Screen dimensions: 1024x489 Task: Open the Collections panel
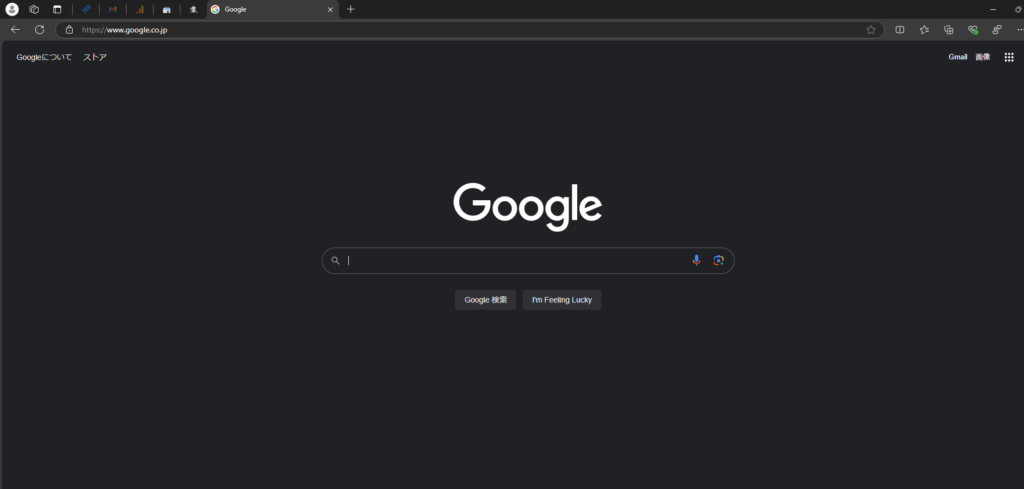(x=948, y=30)
